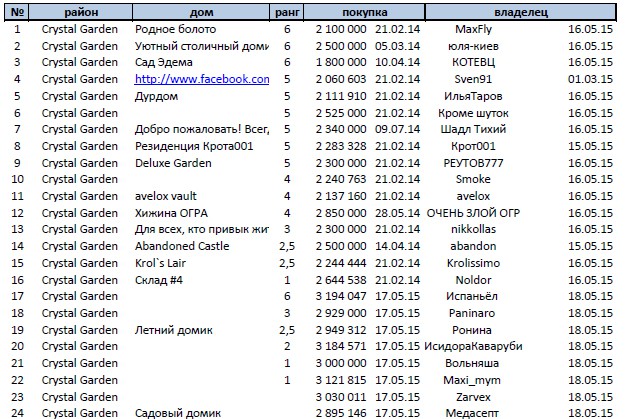Click the Испаньёл owner cell
Image resolution: width=625 pixels, height=419 pixels.
pos(472,296)
